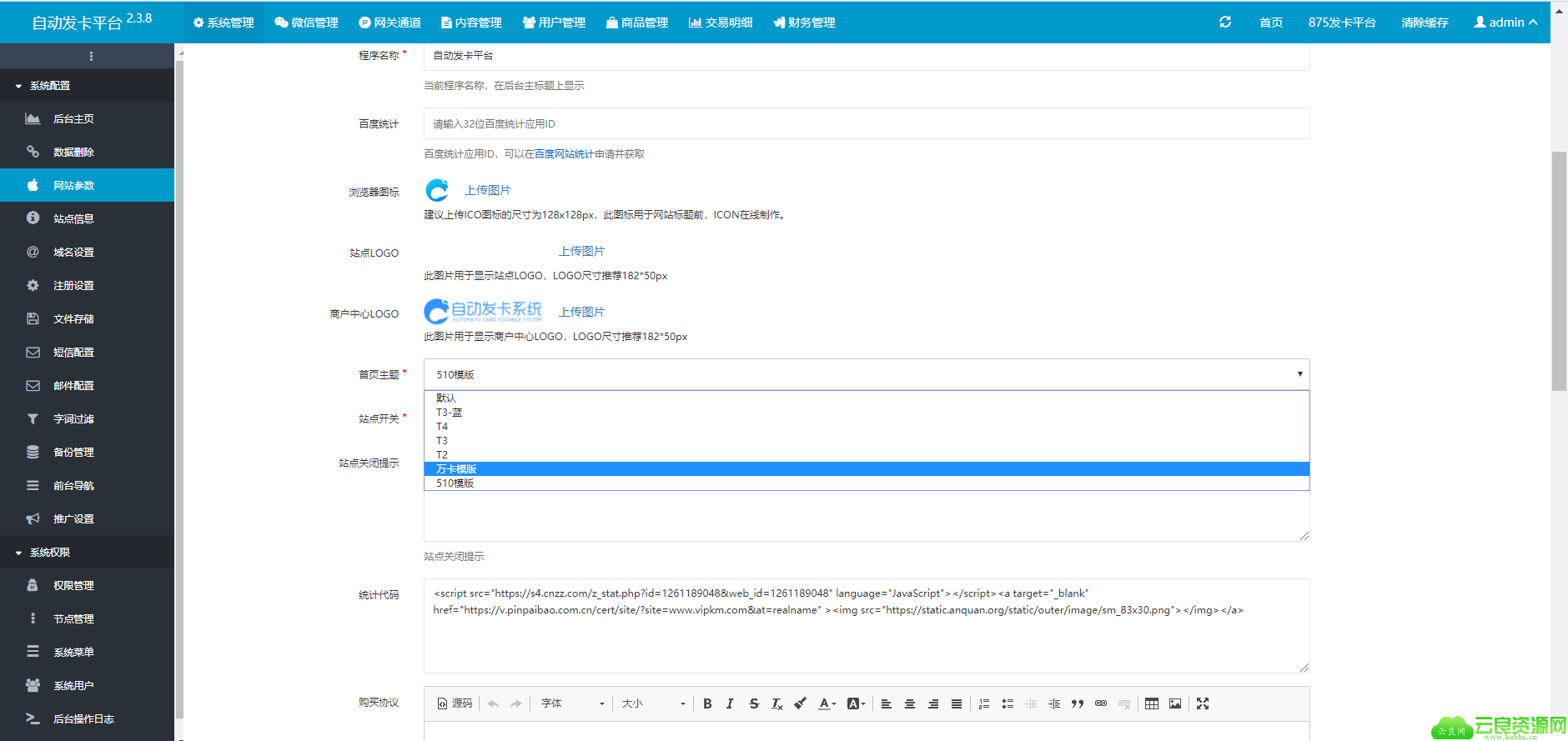Open the 系统管理 top menu

[x=224, y=23]
